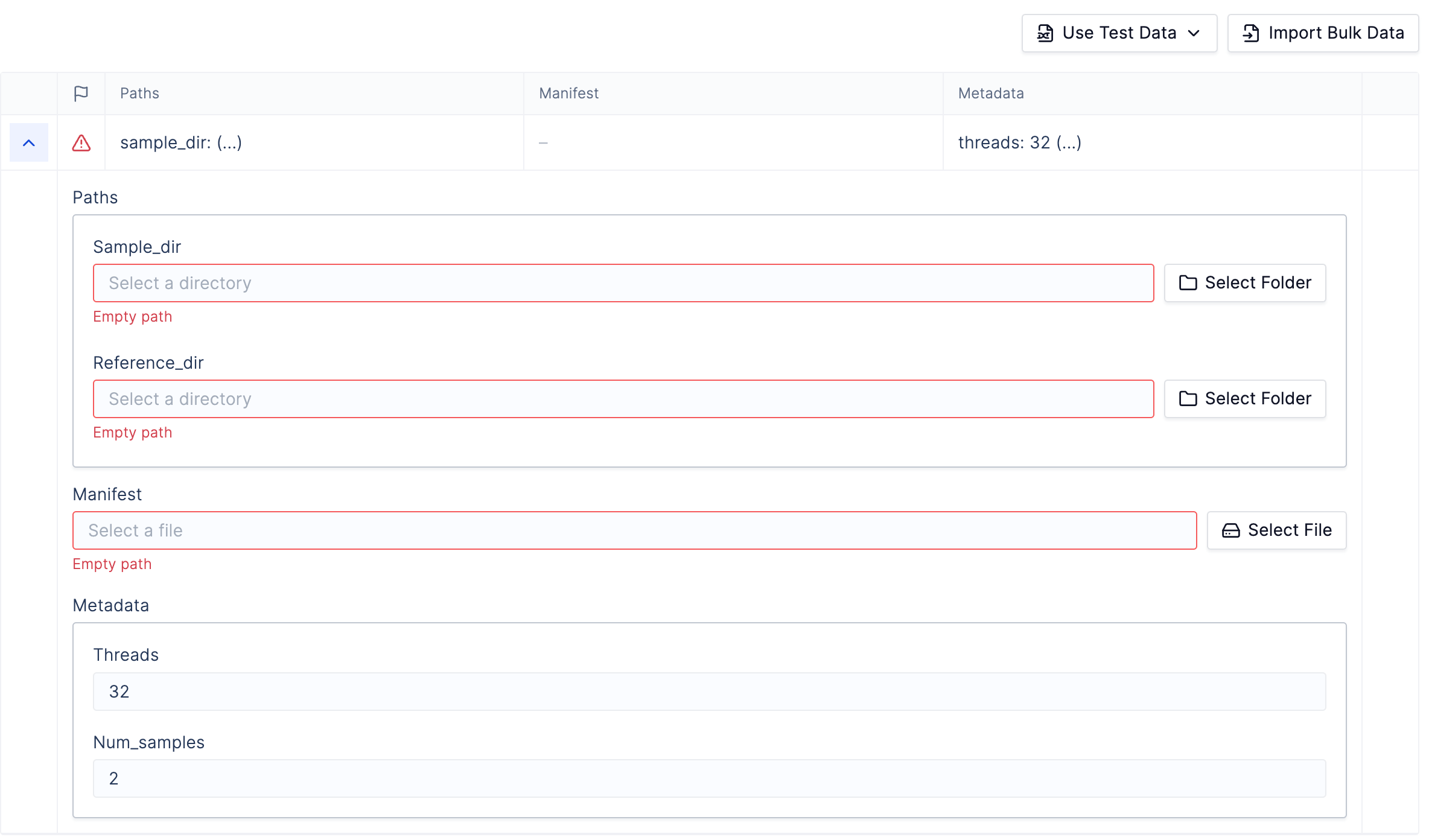The image size is (1429, 840).
Task: Collapse the expanded sample row chevron
Action: (x=29, y=143)
